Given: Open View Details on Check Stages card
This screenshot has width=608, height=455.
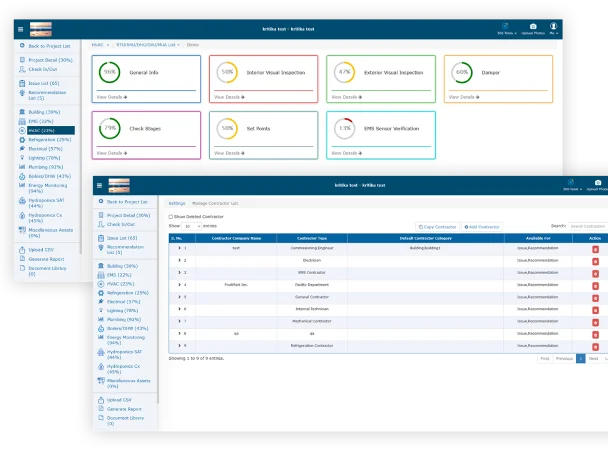Looking at the screenshot, I should tap(112, 153).
